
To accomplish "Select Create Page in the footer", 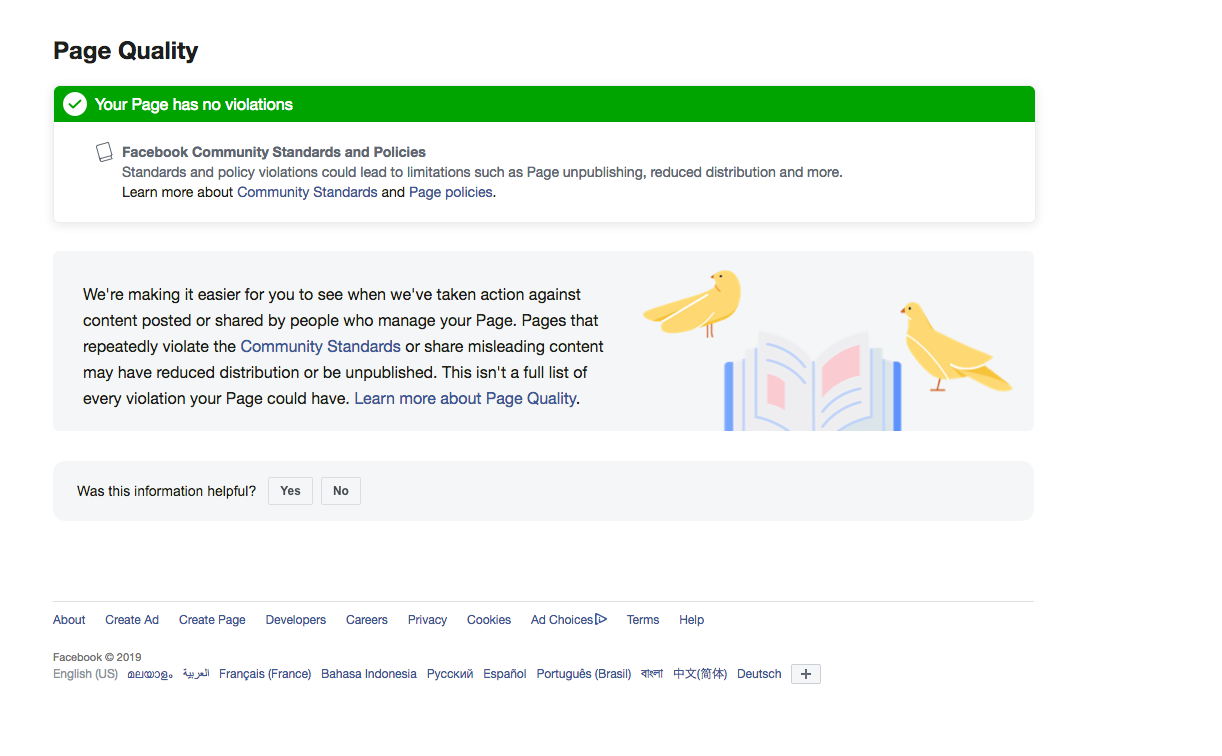I will point(212,620).
